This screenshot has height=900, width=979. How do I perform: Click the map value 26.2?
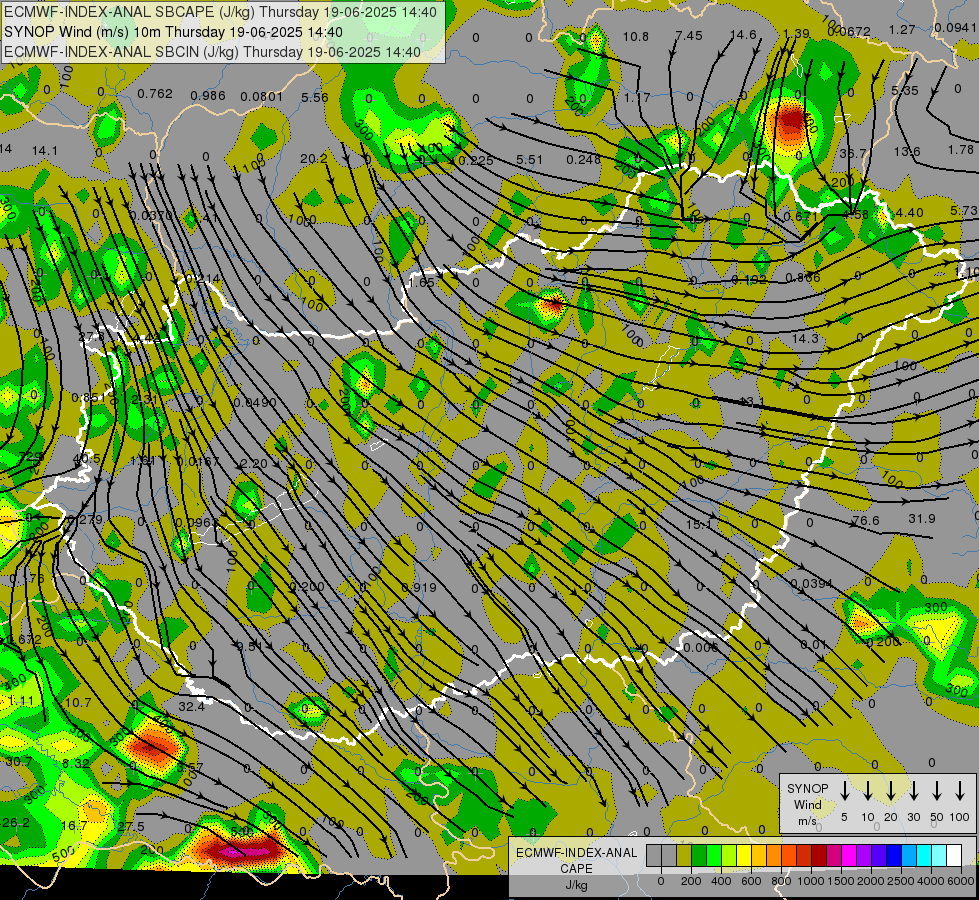15,823
